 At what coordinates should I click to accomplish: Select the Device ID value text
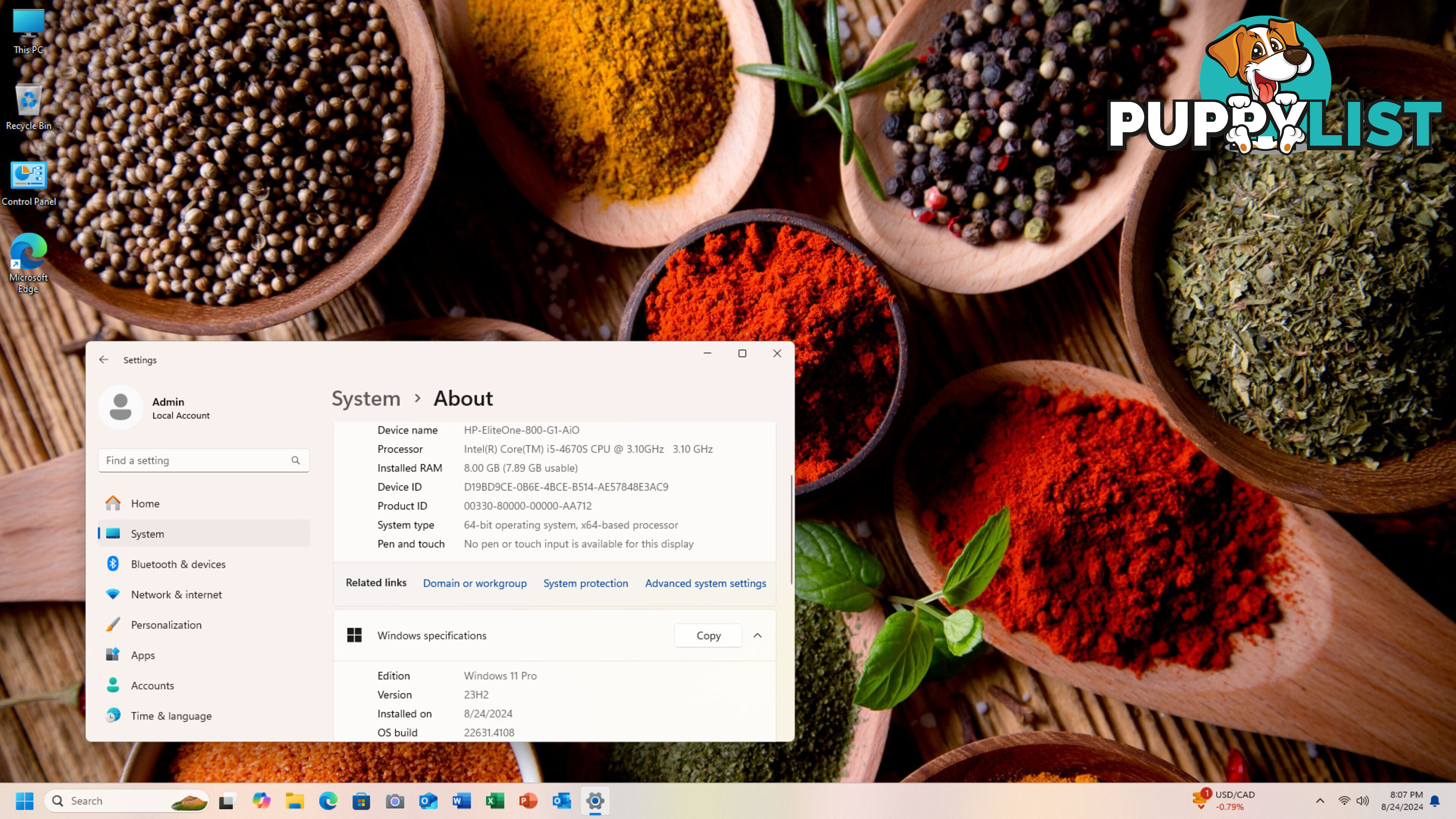coord(566,486)
